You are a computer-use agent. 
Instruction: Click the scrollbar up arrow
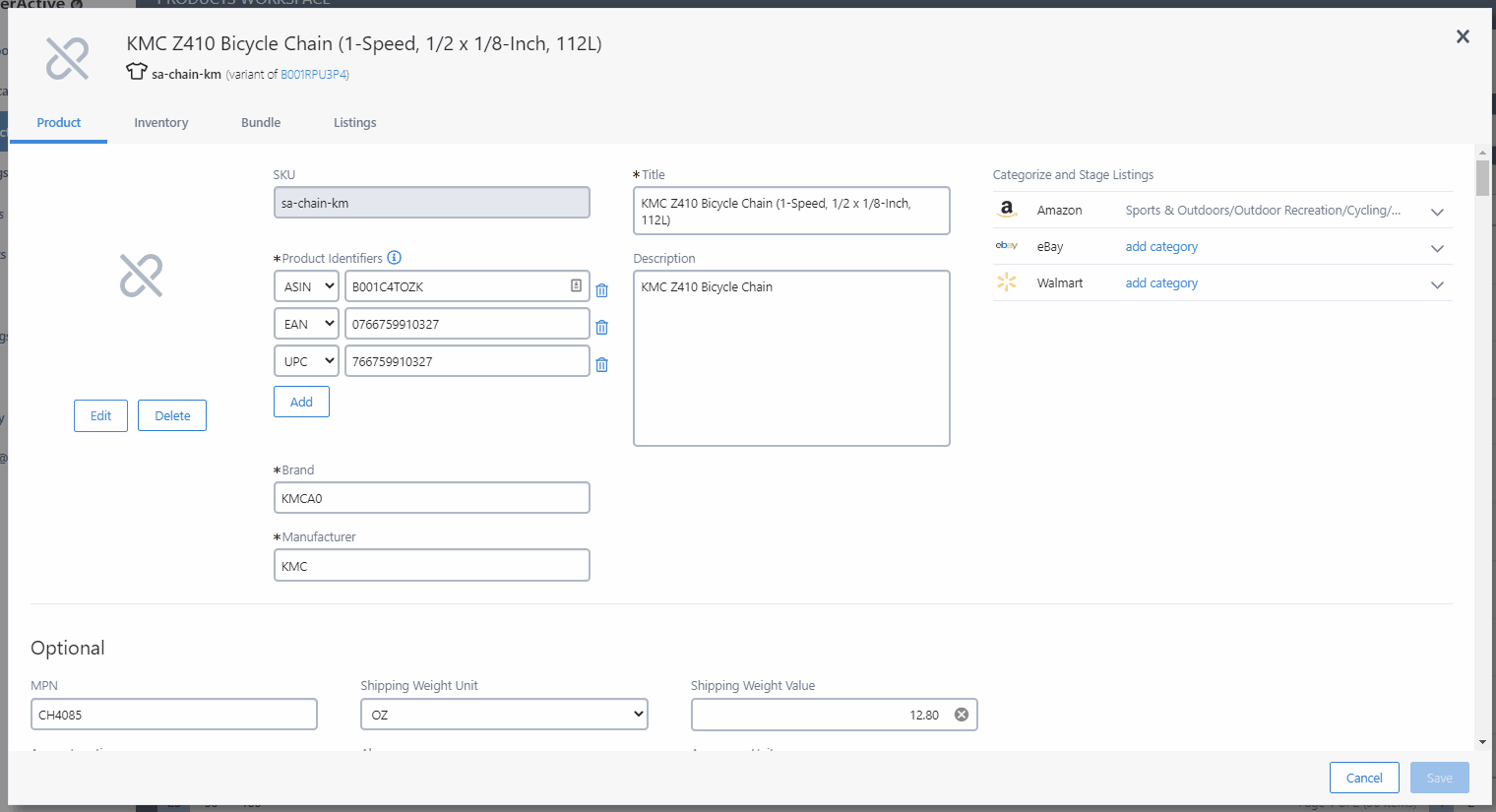(1482, 153)
